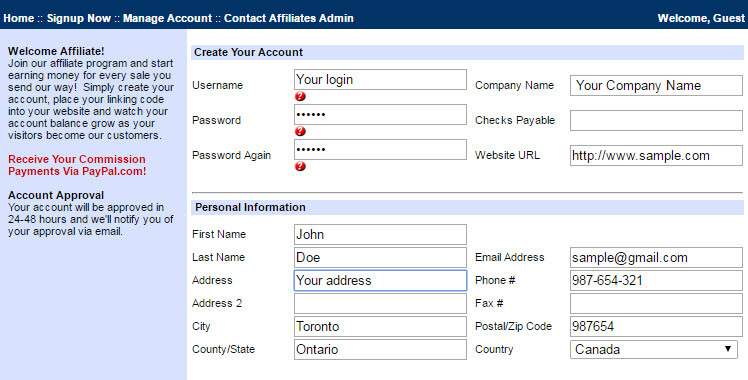Viewport: 748px width, 380px height.
Task: Click Contact Affiliates Admin link
Action: pos(289,18)
